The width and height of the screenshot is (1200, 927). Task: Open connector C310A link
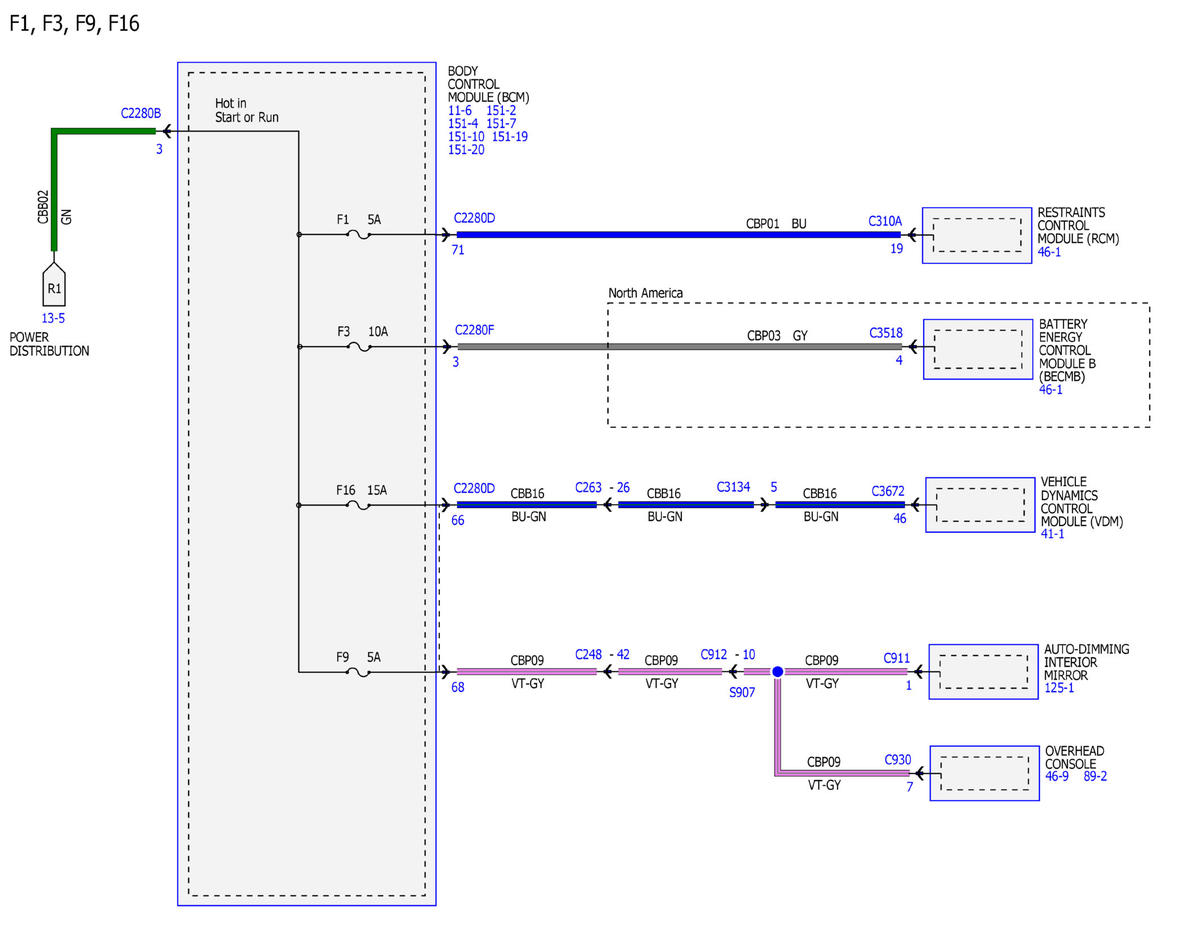pos(885,221)
